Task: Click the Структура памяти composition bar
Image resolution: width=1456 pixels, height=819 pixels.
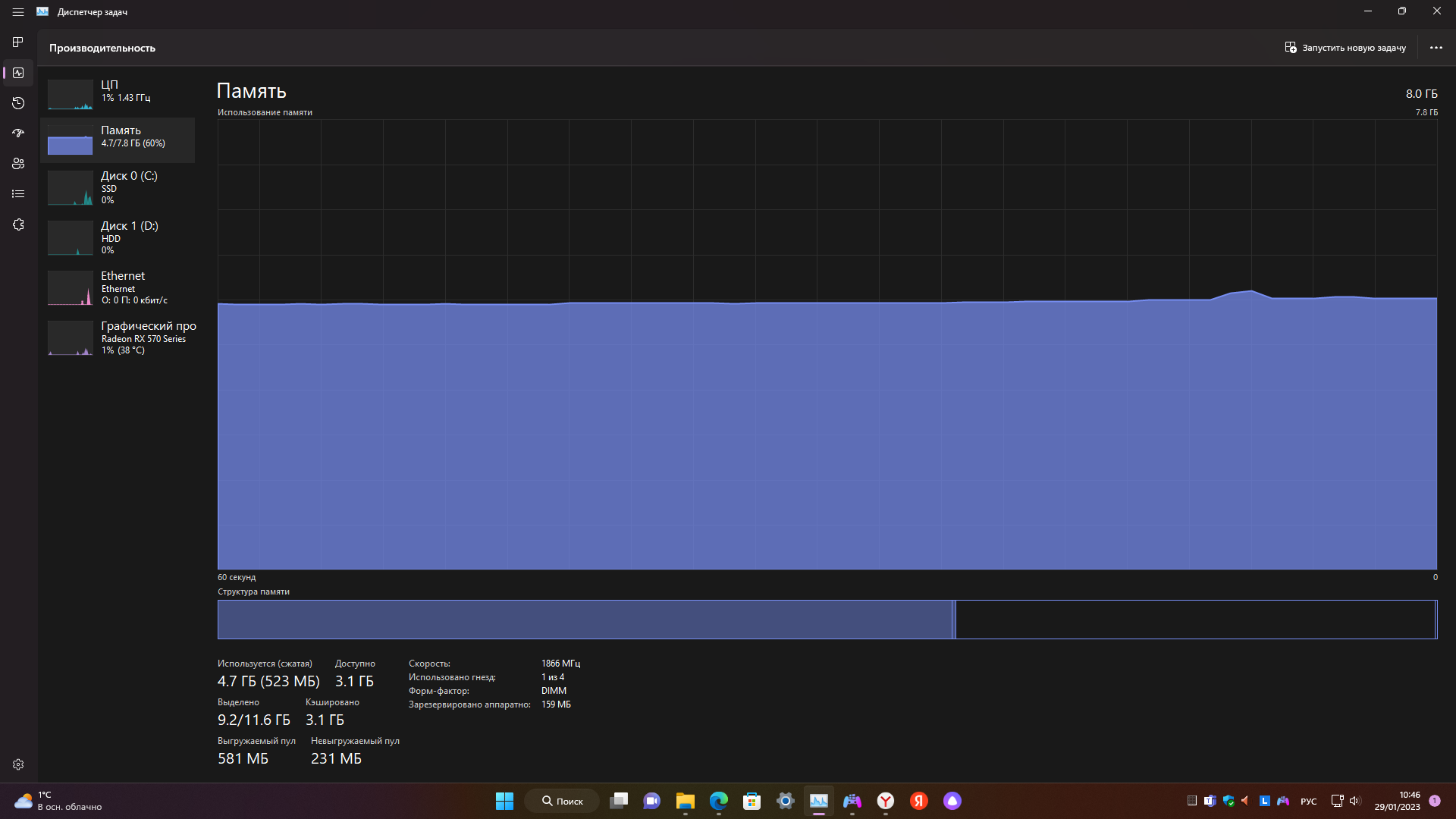Action: 827,620
